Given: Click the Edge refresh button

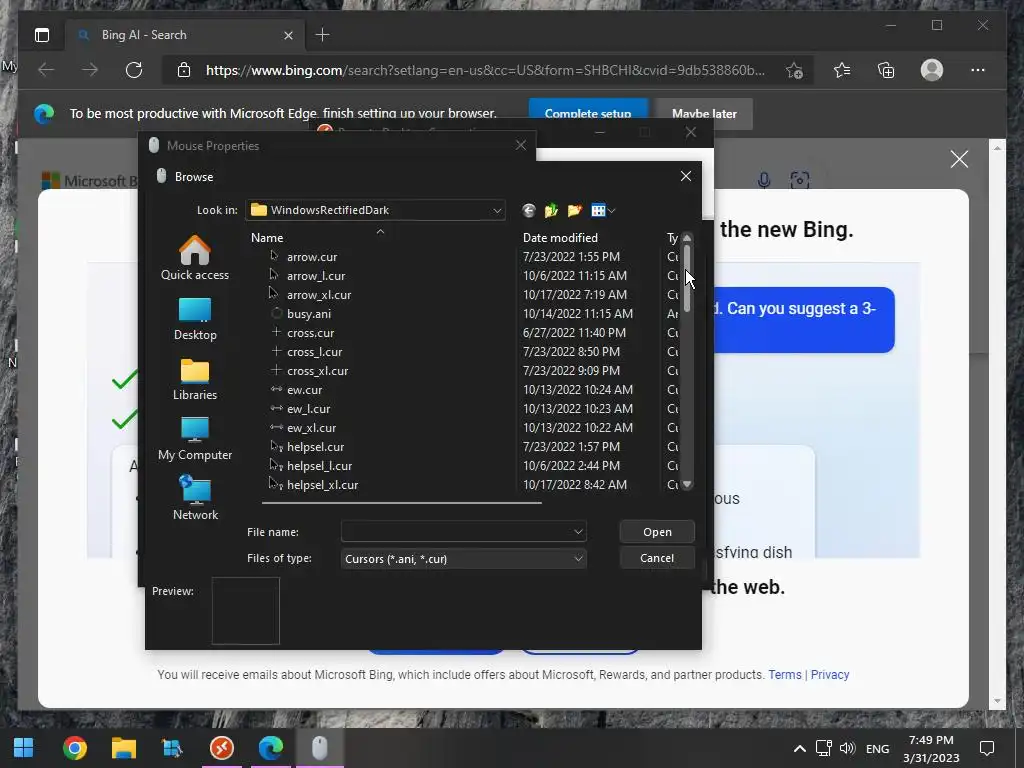Looking at the screenshot, I should 134,70.
